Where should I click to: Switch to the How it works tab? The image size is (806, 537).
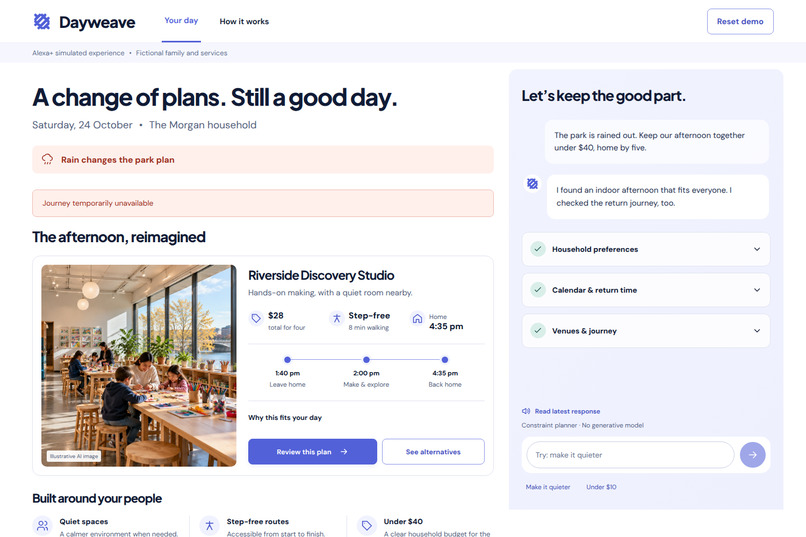pos(244,22)
